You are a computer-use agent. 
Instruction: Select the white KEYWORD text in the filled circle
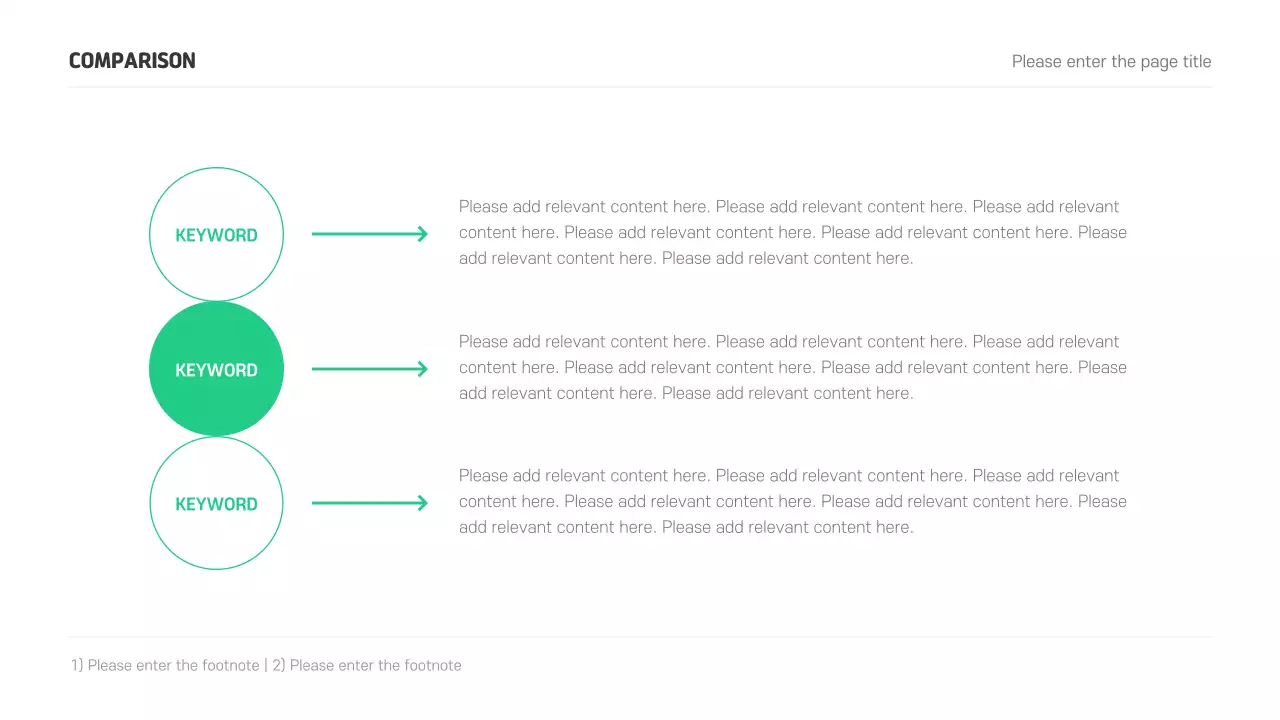click(216, 370)
